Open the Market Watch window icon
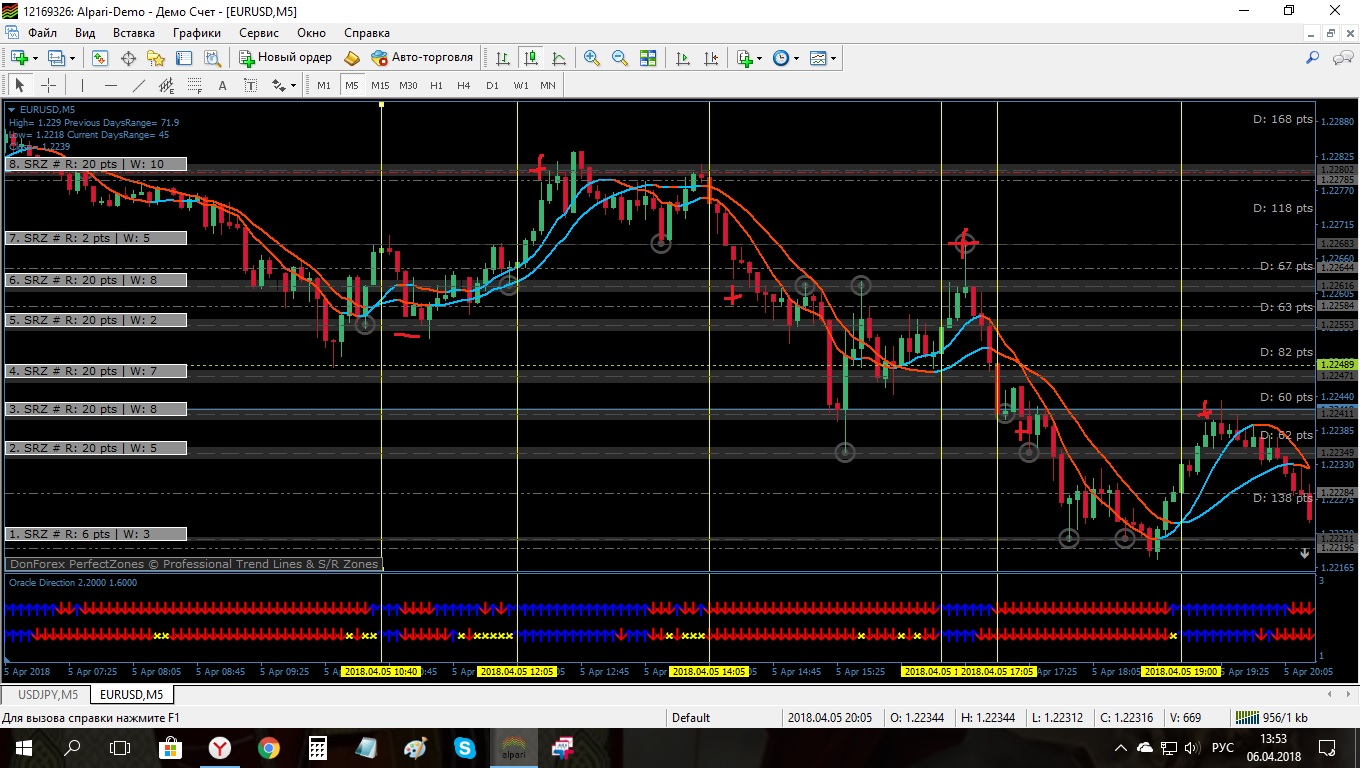Screen dimensions: 1360x768 click(100, 58)
